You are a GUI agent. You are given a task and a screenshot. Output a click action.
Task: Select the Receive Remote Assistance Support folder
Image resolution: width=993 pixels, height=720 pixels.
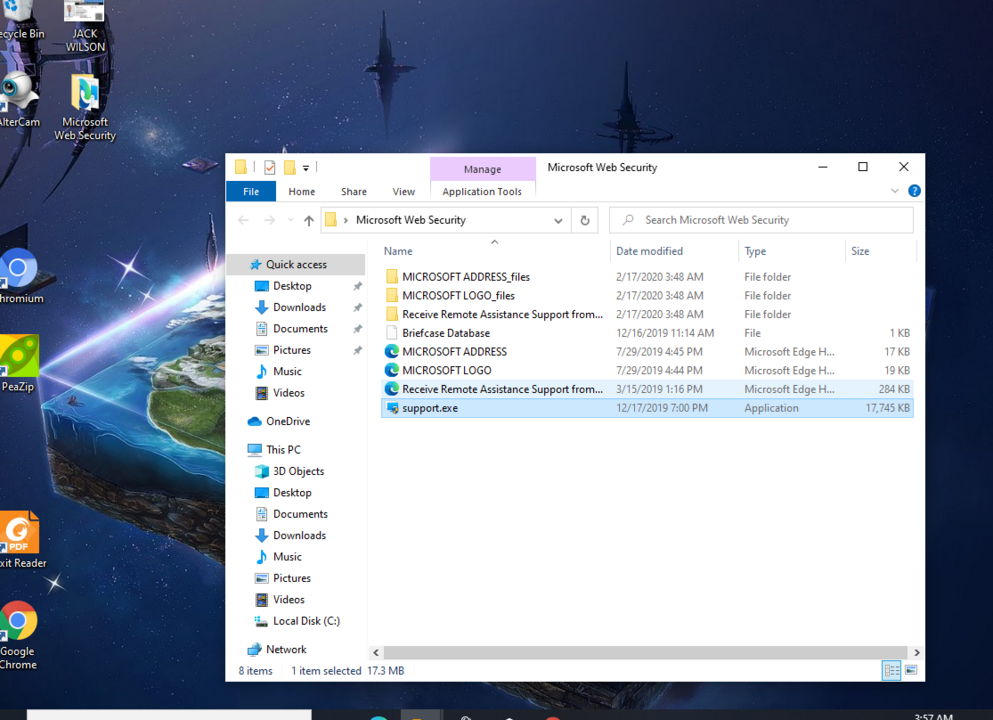(647, 314)
